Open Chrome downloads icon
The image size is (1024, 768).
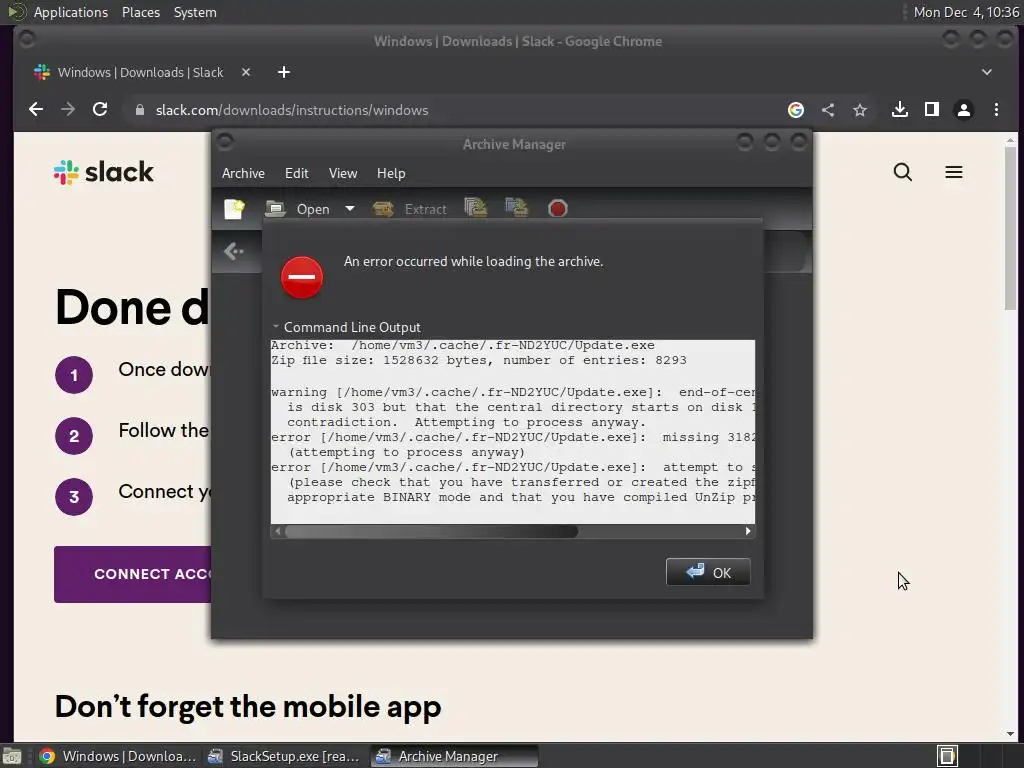[x=900, y=110]
